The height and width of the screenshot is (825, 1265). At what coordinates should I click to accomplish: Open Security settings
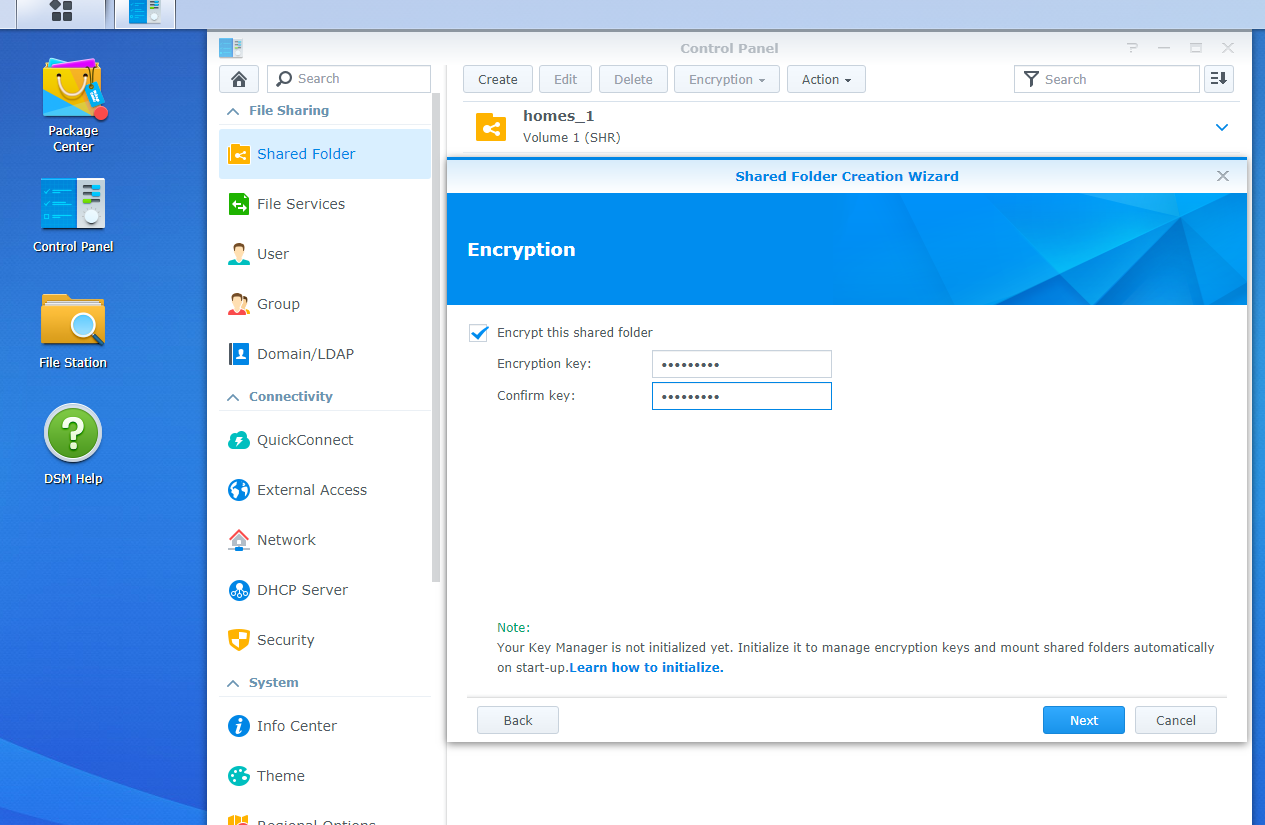coord(325,640)
